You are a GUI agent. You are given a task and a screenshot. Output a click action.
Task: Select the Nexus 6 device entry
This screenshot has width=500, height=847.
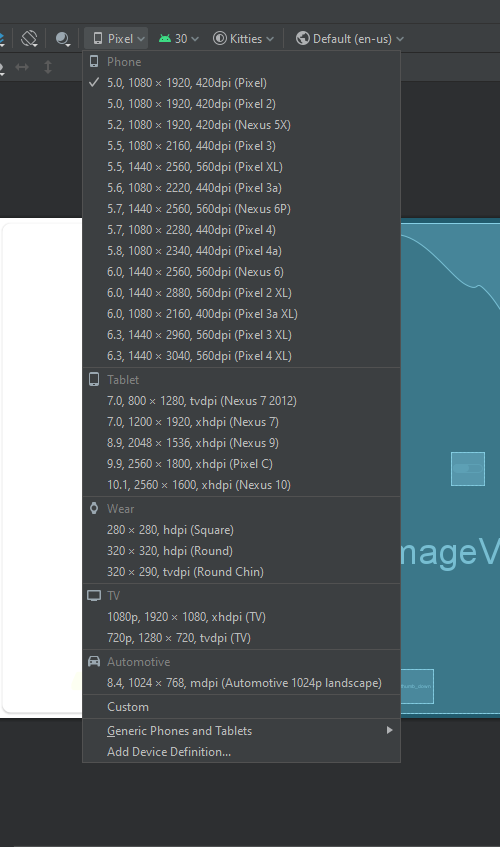tap(241, 272)
